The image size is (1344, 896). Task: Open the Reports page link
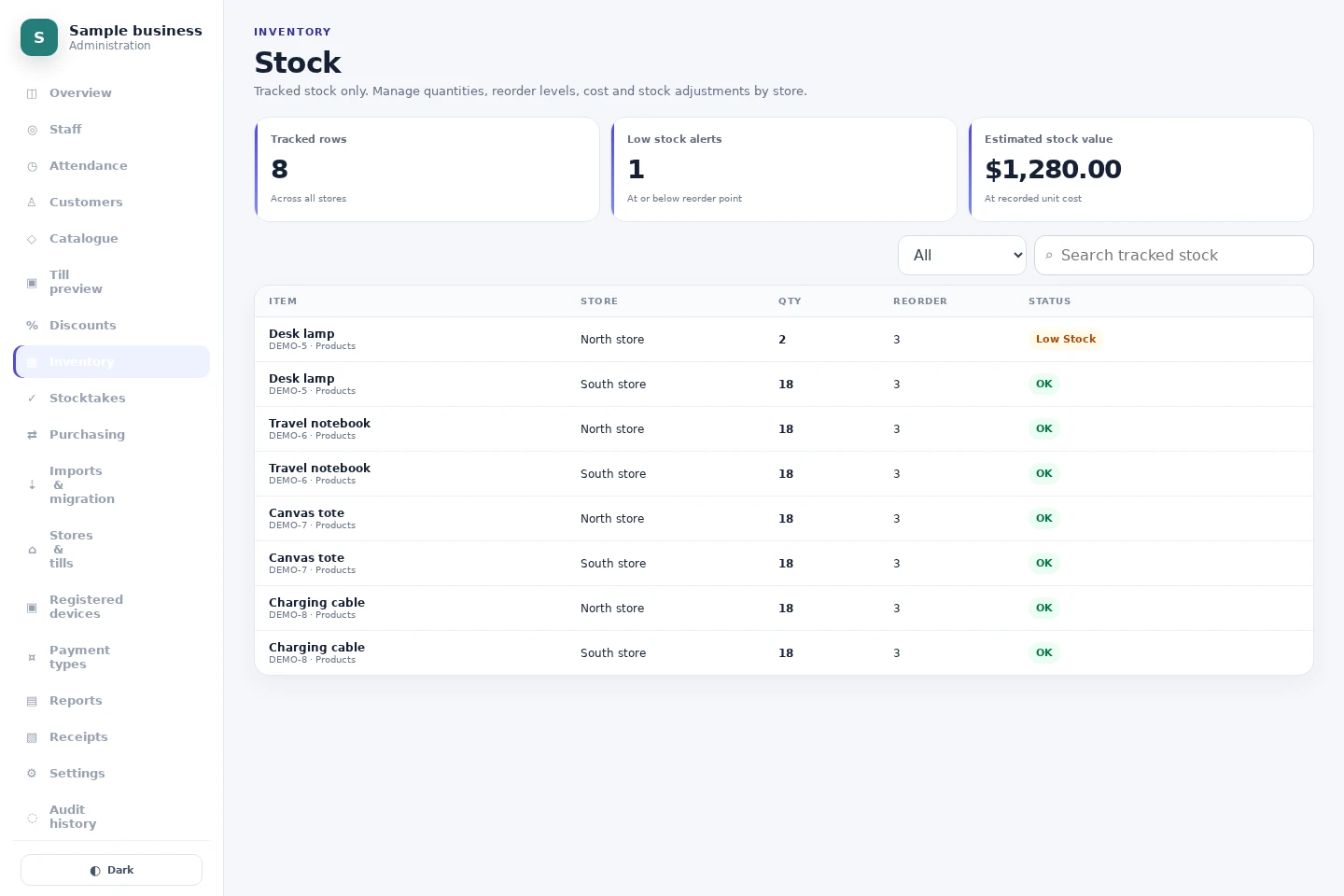tap(112, 701)
